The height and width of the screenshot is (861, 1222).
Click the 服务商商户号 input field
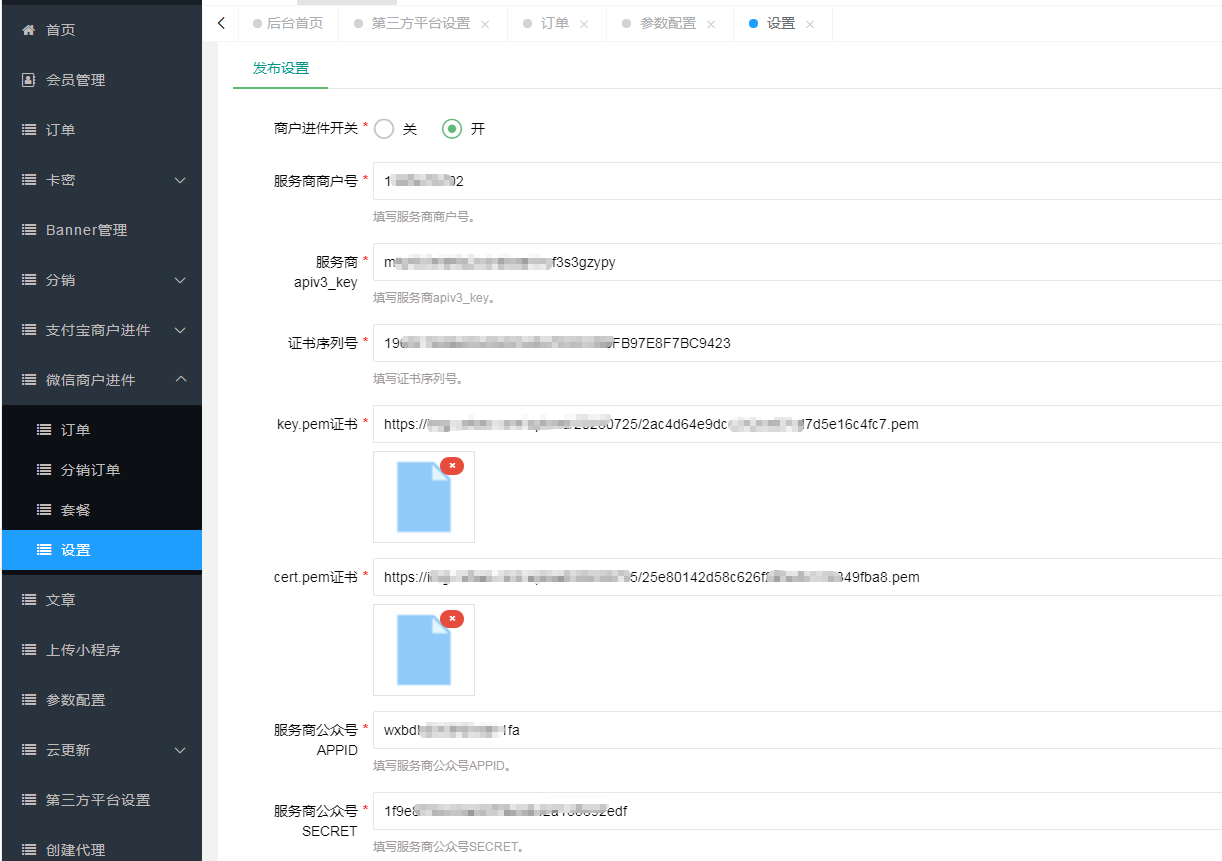click(797, 181)
